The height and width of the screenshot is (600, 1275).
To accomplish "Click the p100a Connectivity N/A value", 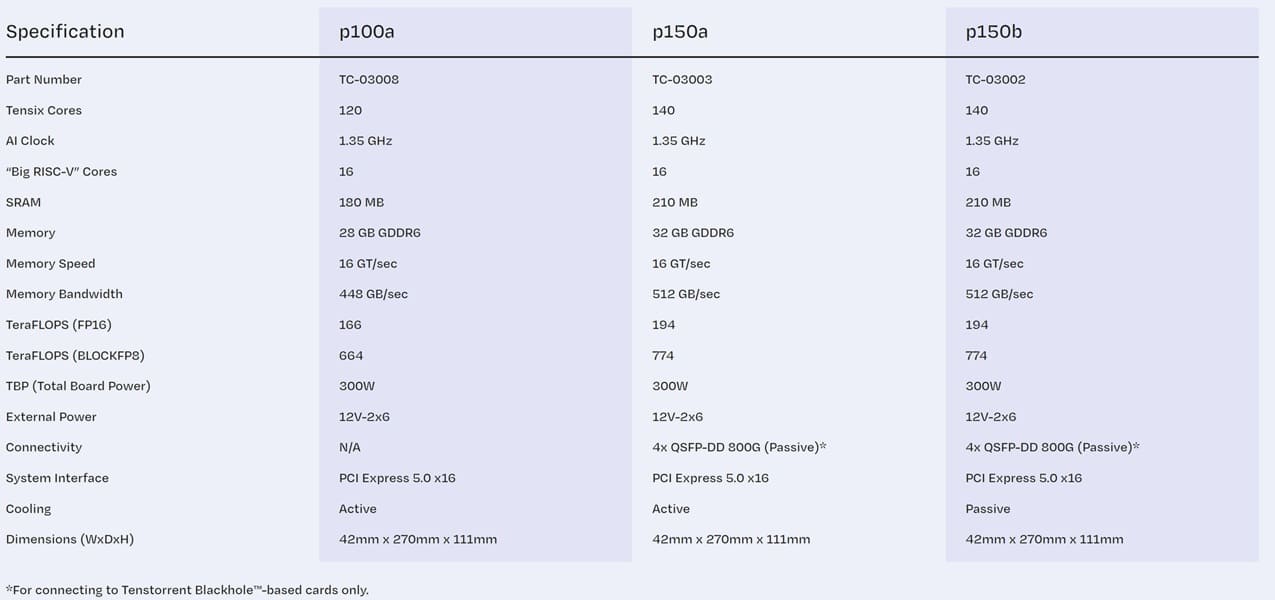I will (350, 448).
